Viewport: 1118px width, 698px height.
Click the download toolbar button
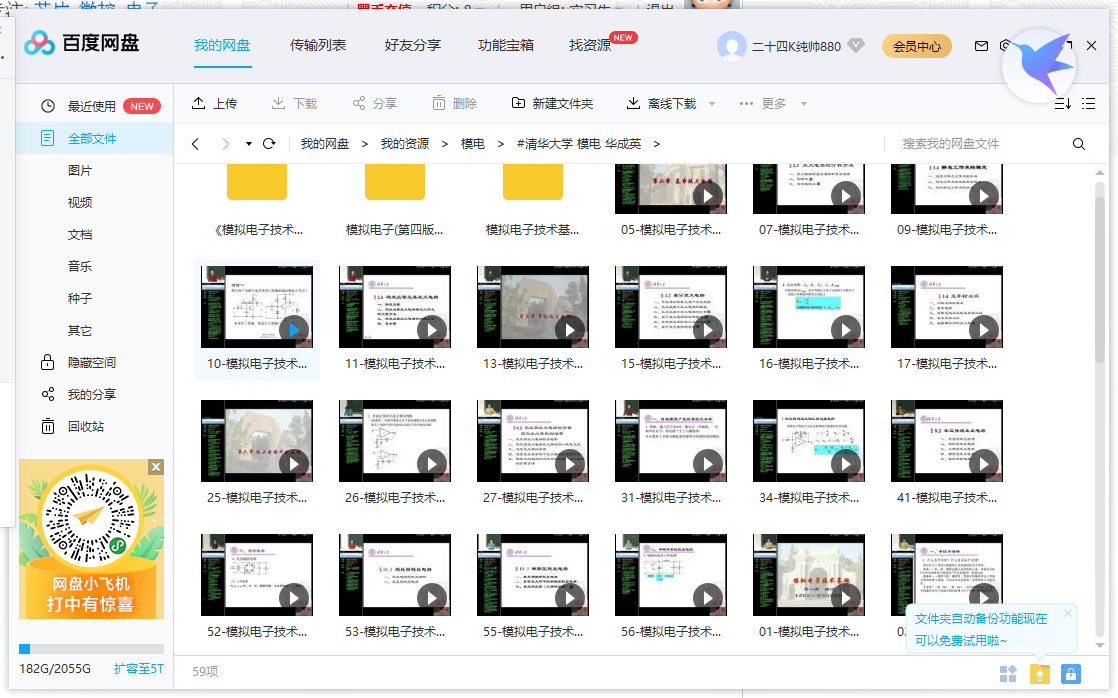294,103
